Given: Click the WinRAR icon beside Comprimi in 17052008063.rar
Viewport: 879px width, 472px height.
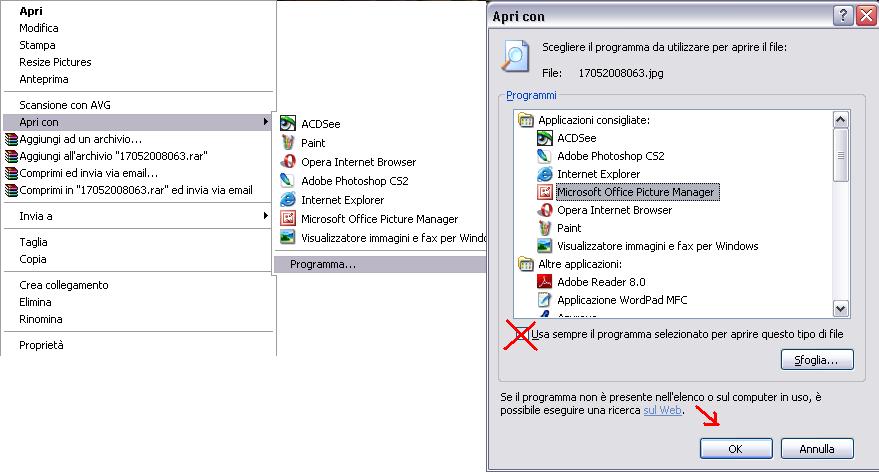Looking at the screenshot, I should (x=11, y=190).
